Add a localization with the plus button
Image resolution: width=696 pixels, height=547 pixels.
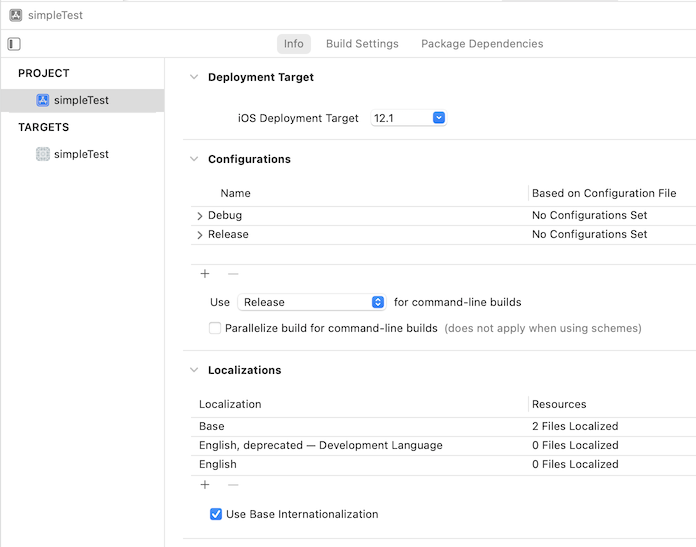click(x=205, y=485)
